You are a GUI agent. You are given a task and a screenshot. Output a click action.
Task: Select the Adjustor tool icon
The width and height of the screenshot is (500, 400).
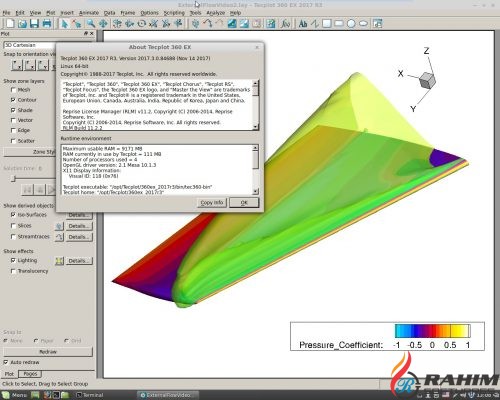[77, 24]
